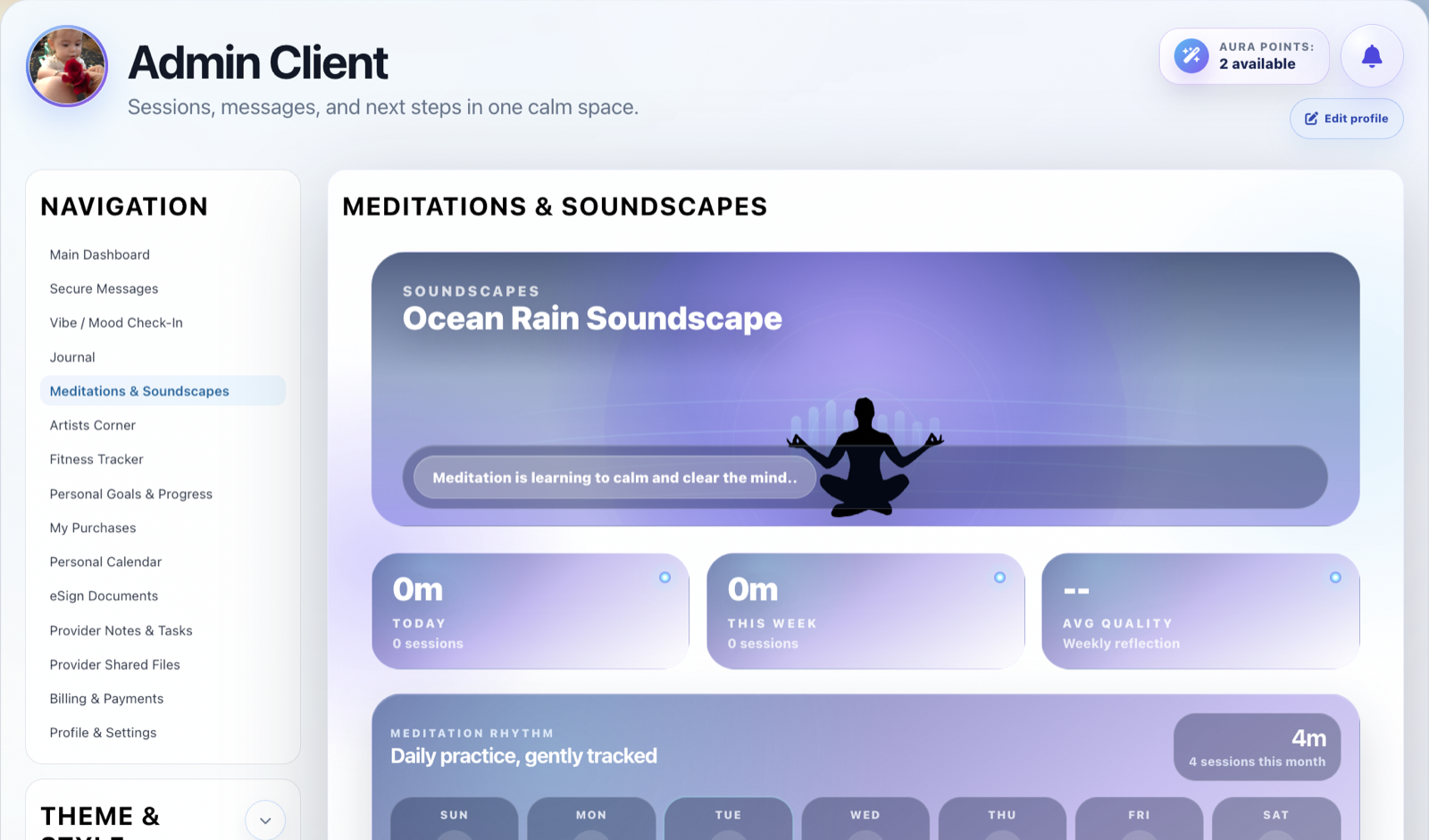The width and height of the screenshot is (1429, 840).
Task: Go to Main Dashboard
Action: coord(163,254)
